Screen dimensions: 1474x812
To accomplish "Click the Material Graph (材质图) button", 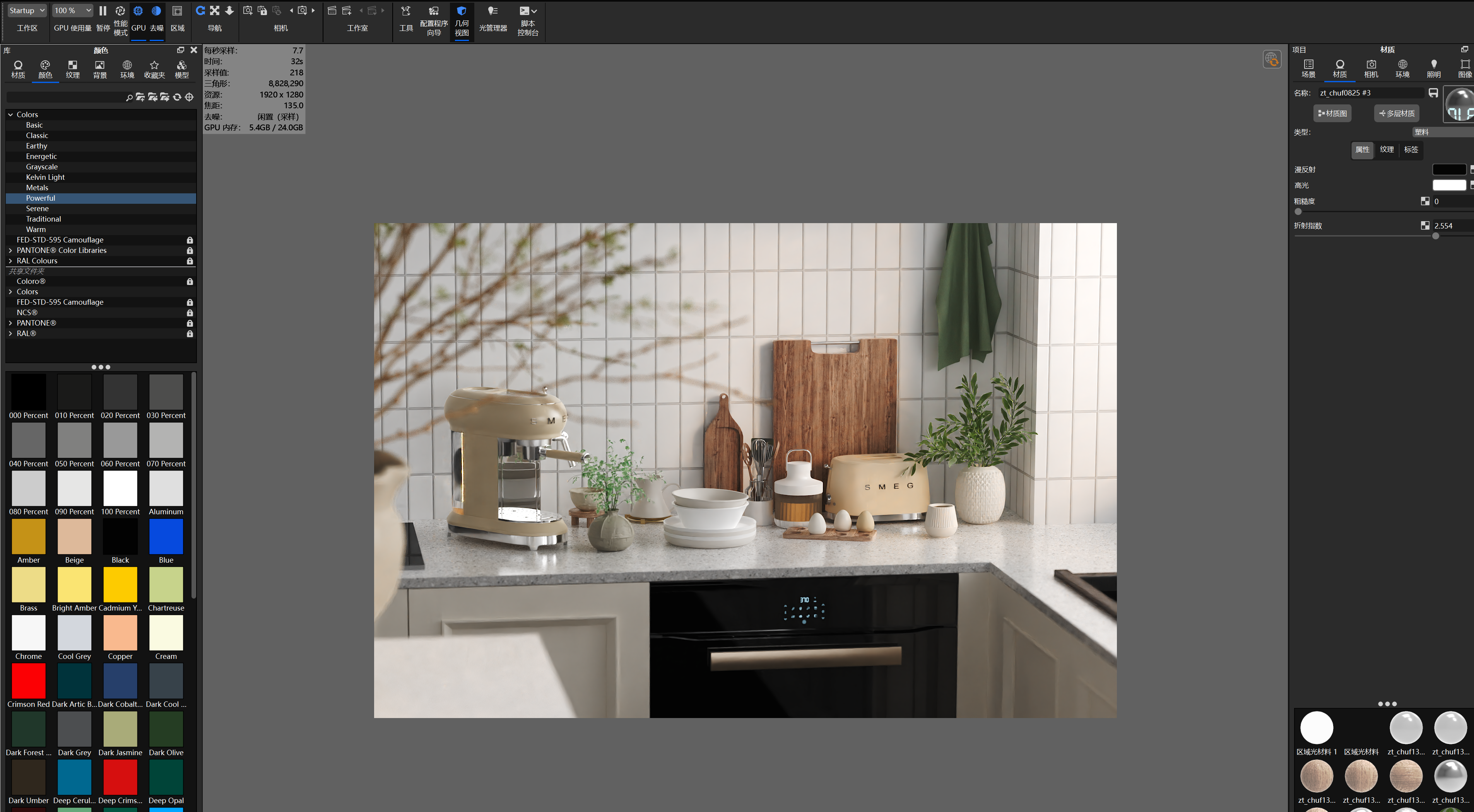I will [1332, 113].
